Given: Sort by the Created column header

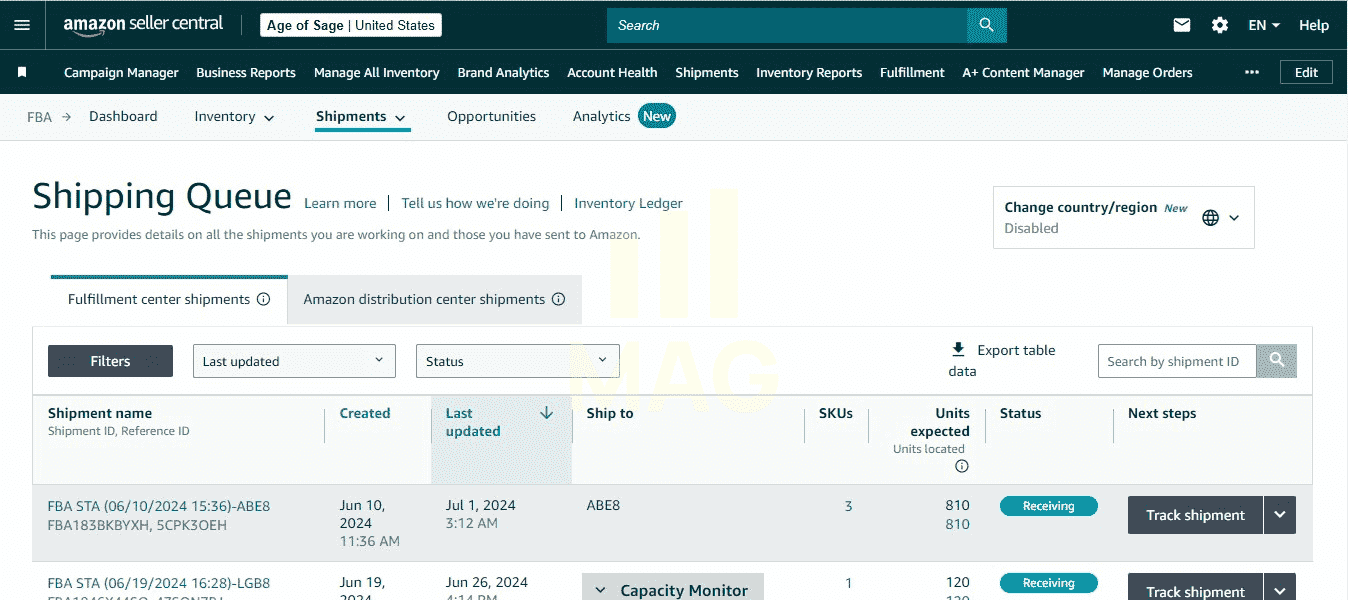Looking at the screenshot, I should 365,413.
